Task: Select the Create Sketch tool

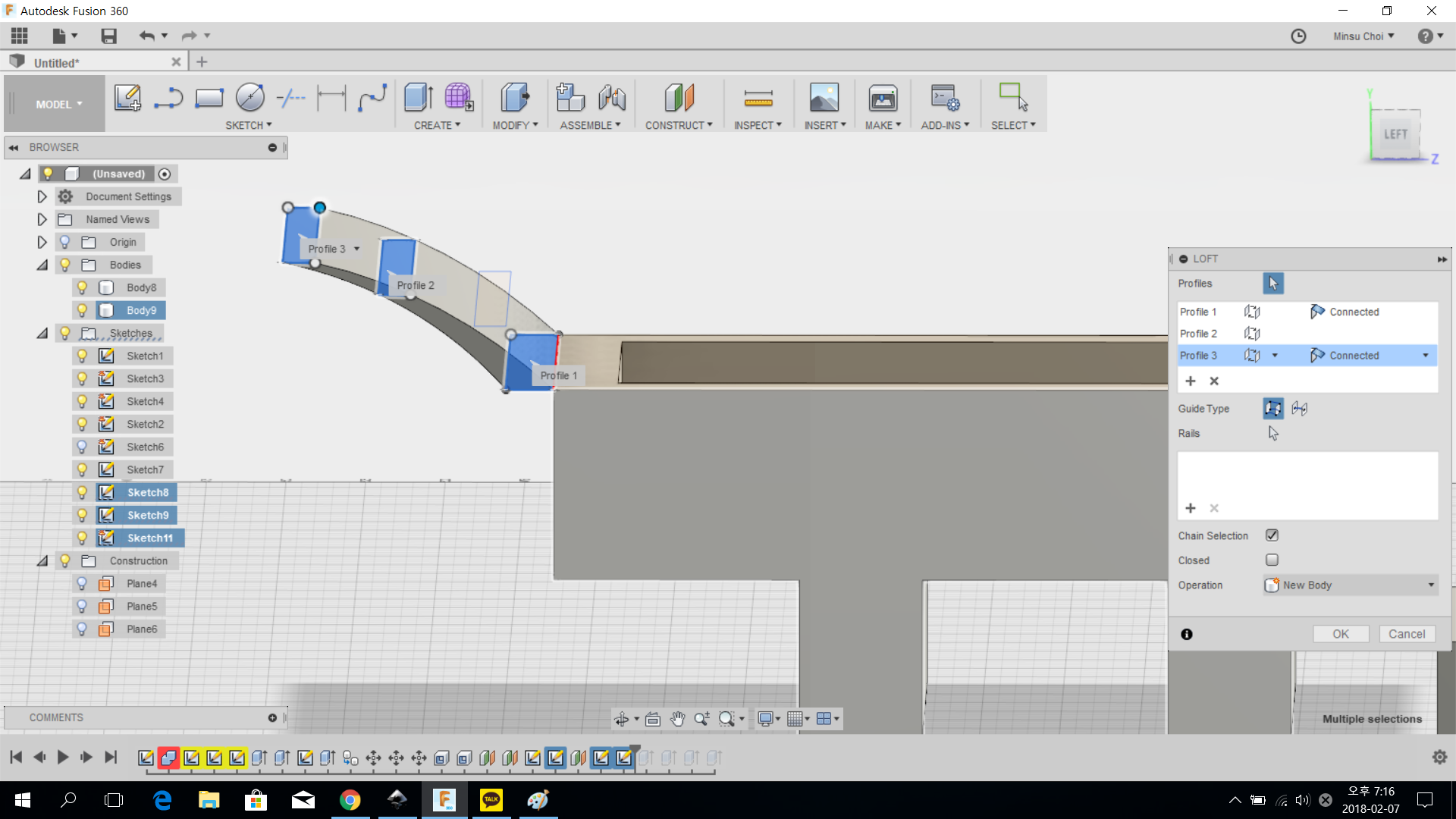Action: pos(127,98)
